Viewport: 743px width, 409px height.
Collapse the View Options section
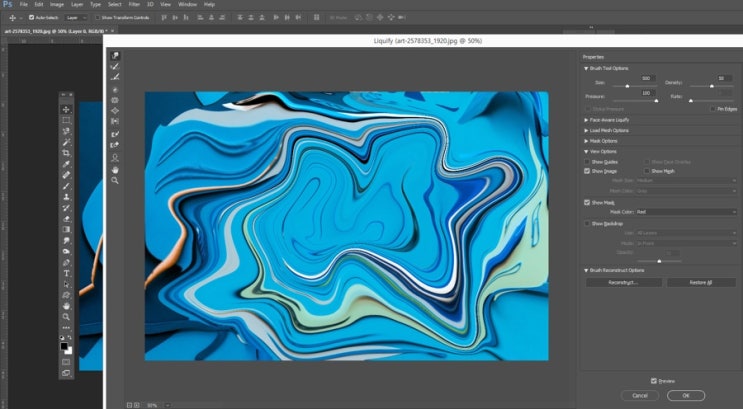(586, 152)
